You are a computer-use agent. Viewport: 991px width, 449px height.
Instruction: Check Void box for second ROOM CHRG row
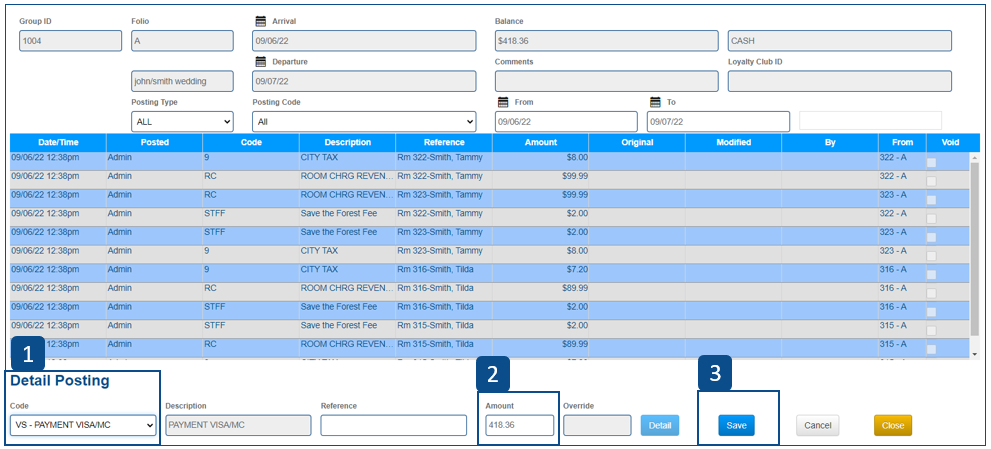pyautogui.click(x=932, y=200)
